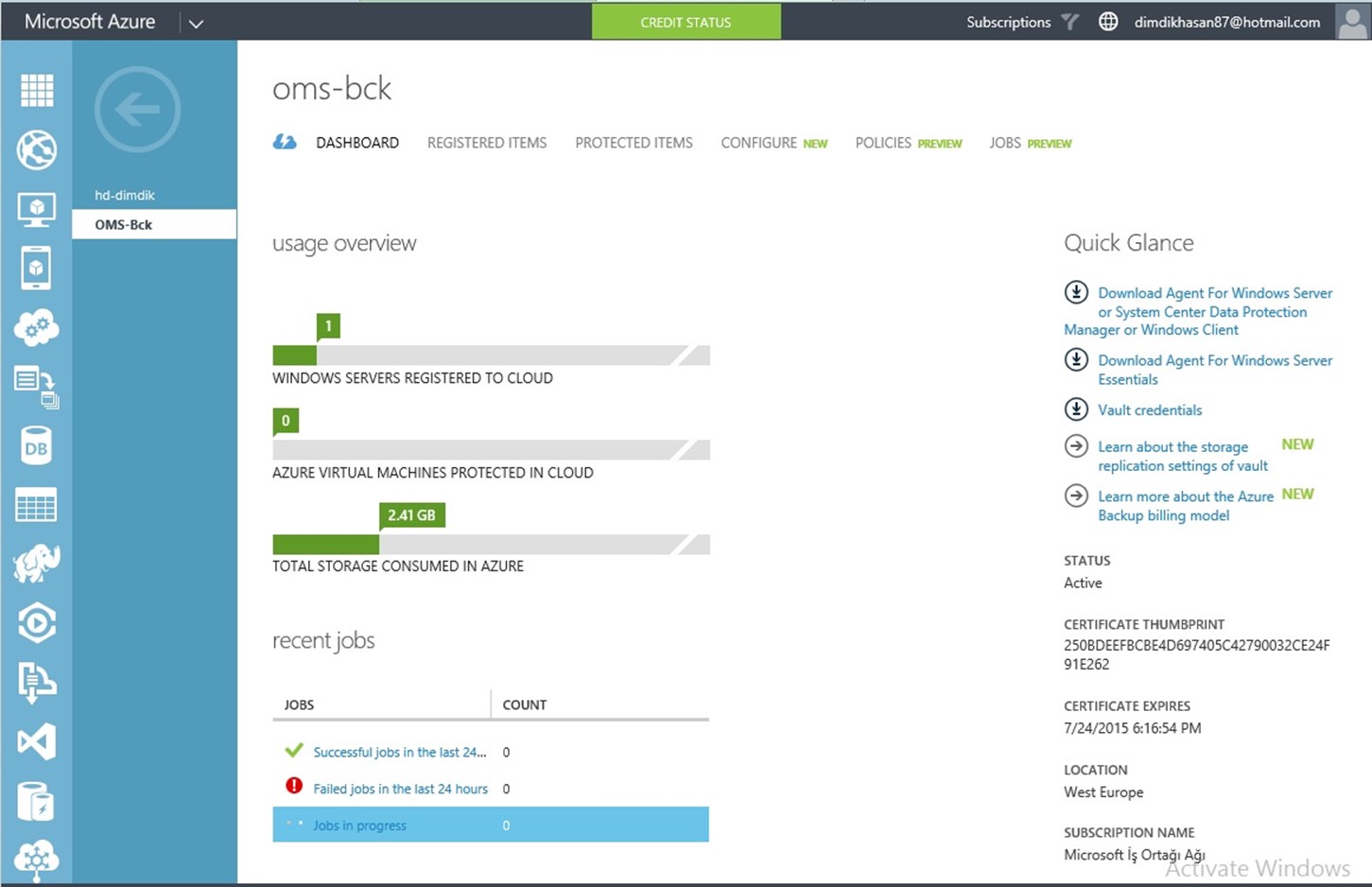Click the green failed-jobs red alert icon
Screen dimensions: 1372x887
click(294, 786)
